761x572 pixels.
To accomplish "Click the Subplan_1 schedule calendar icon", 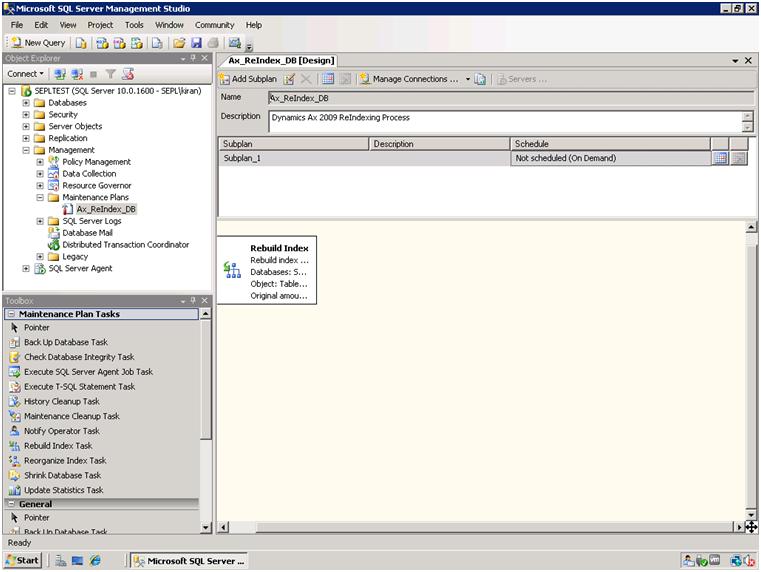I will pos(720,158).
